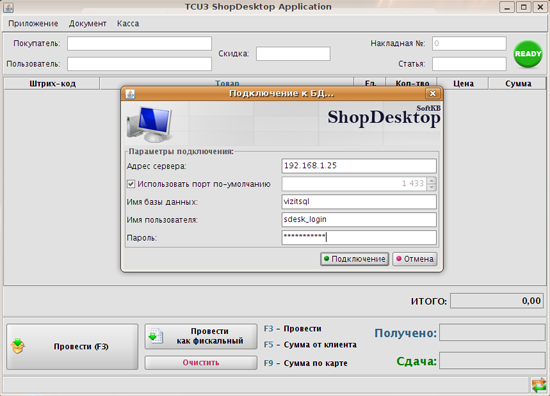Close the 'Подключение к БД' dialog
The height and width of the screenshot is (396, 550).
[x=432, y=93]
